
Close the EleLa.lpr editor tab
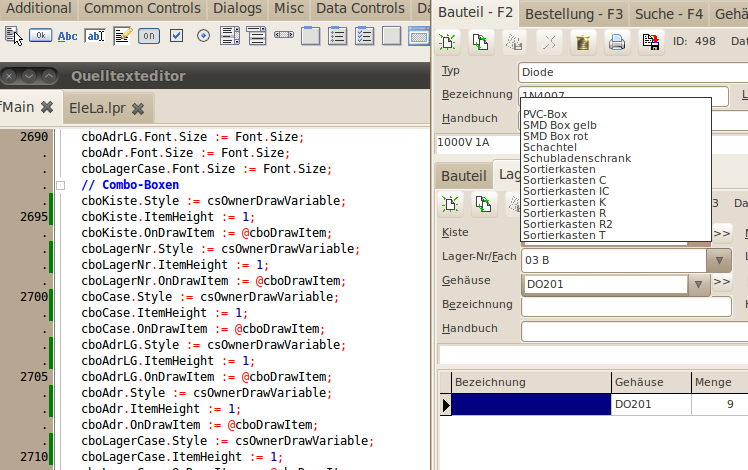coord(138,108)
